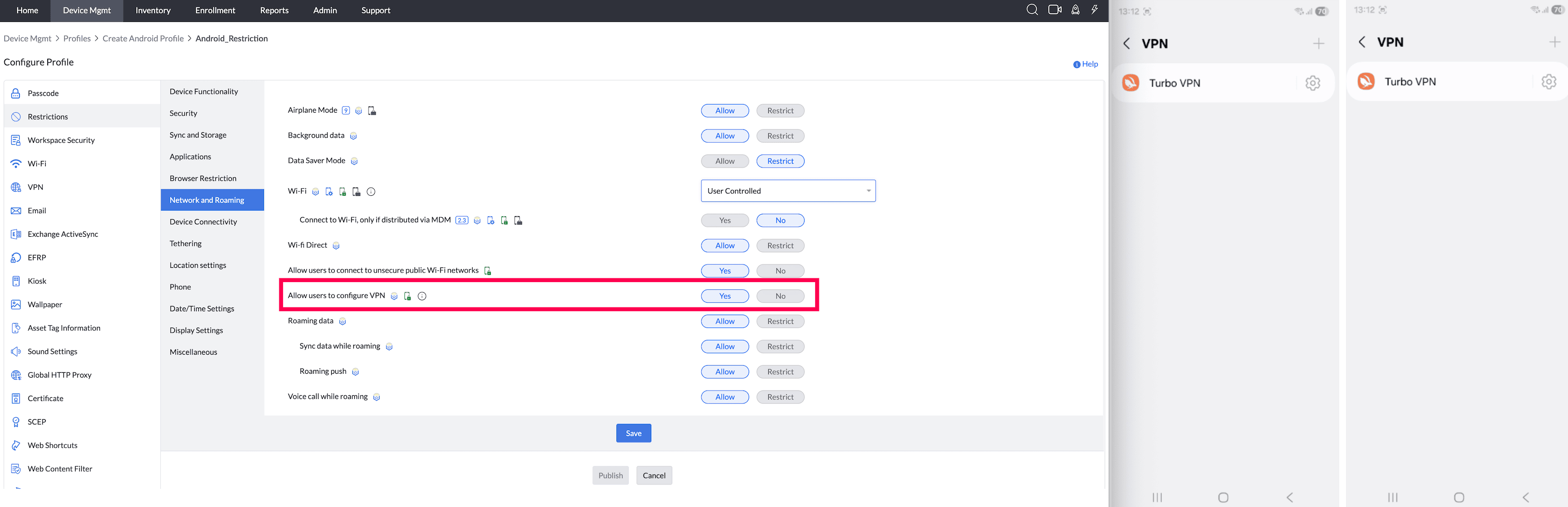Viewport: 1568px width, 507px height.
Task: Open the Tethering settings category
Action: [x=185, y=243]
